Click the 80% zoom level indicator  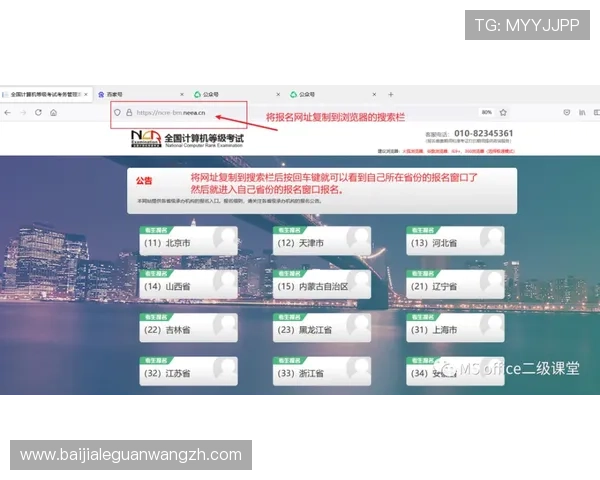coord(487,113)
